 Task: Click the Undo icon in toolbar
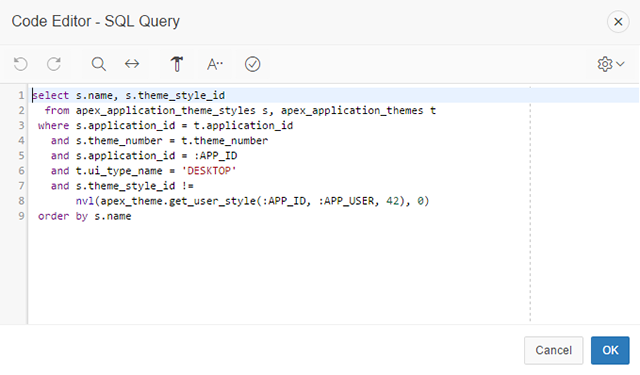pyautogui.click(x=20, y=64)
